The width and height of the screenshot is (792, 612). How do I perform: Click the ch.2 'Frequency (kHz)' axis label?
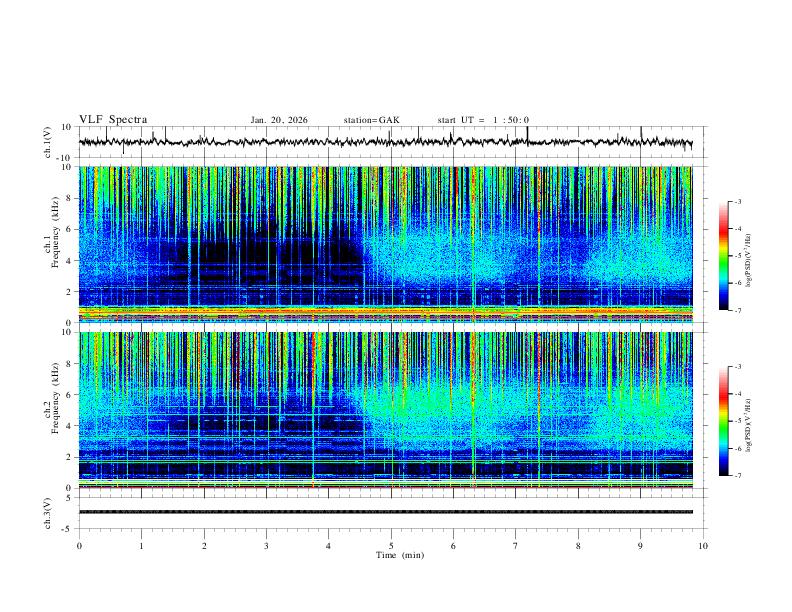pyautogui.click(x=55, y=398)
